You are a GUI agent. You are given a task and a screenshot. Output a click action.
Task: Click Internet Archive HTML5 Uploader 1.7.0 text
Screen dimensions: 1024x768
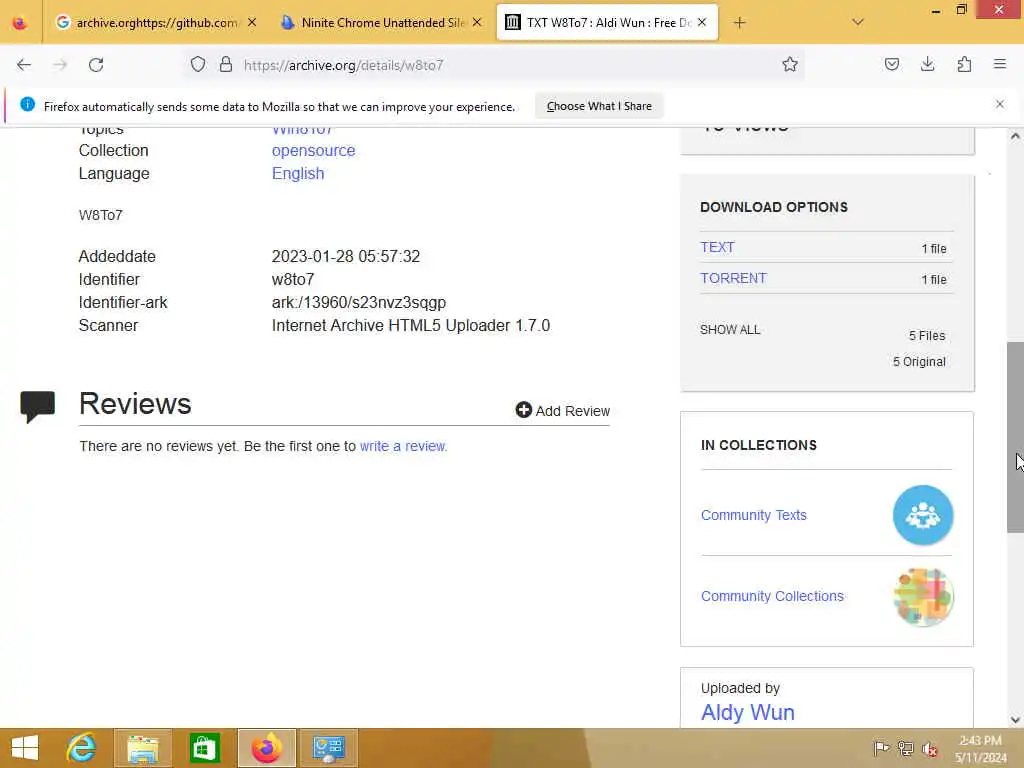[411, 325]
